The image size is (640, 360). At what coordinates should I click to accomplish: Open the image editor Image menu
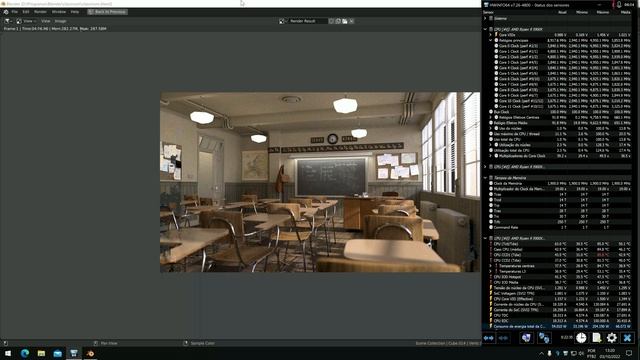(x=60, y=21)
